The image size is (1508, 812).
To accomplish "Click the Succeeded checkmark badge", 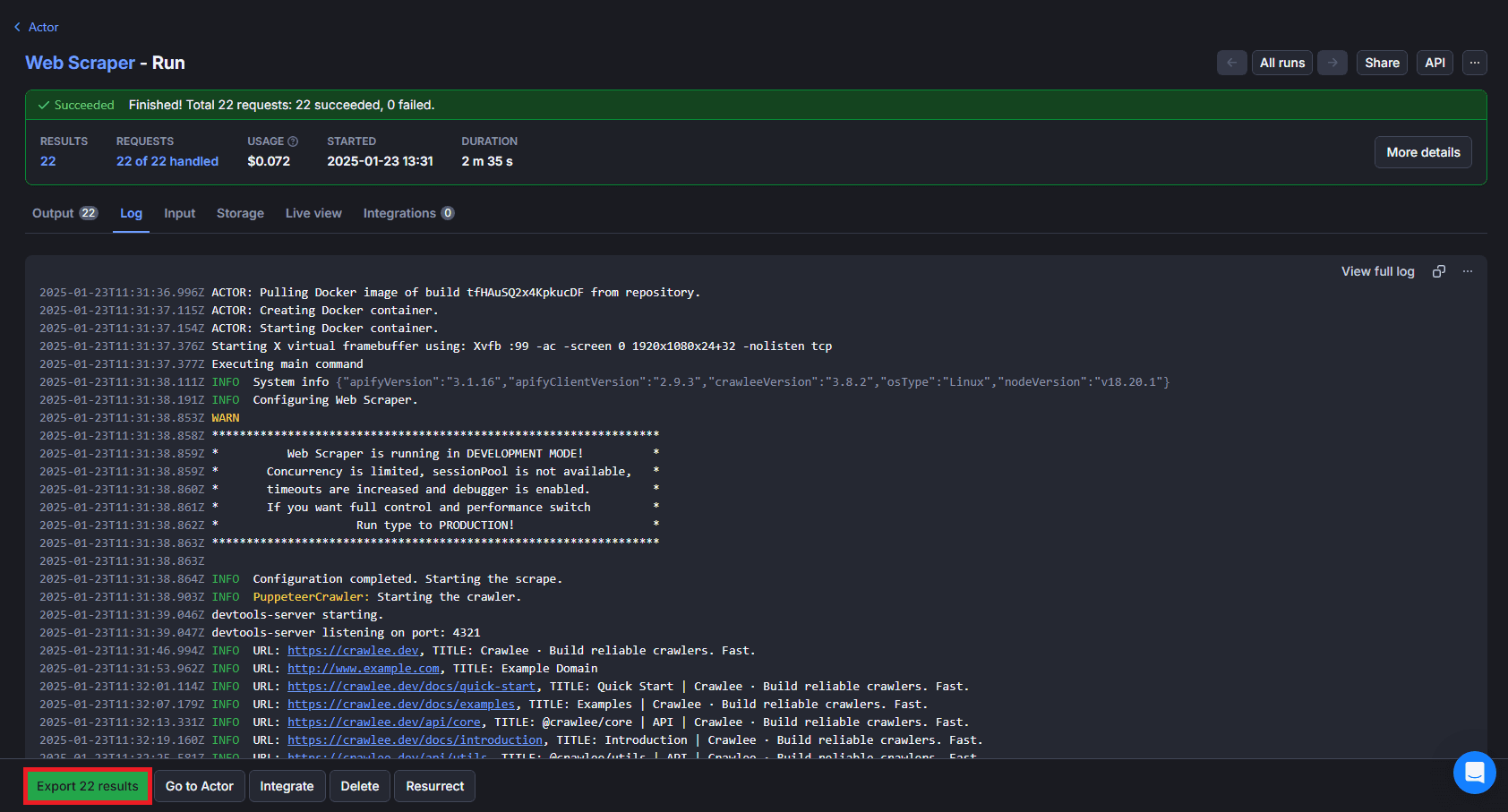I will pyautogui.click(x=76, y=105).
